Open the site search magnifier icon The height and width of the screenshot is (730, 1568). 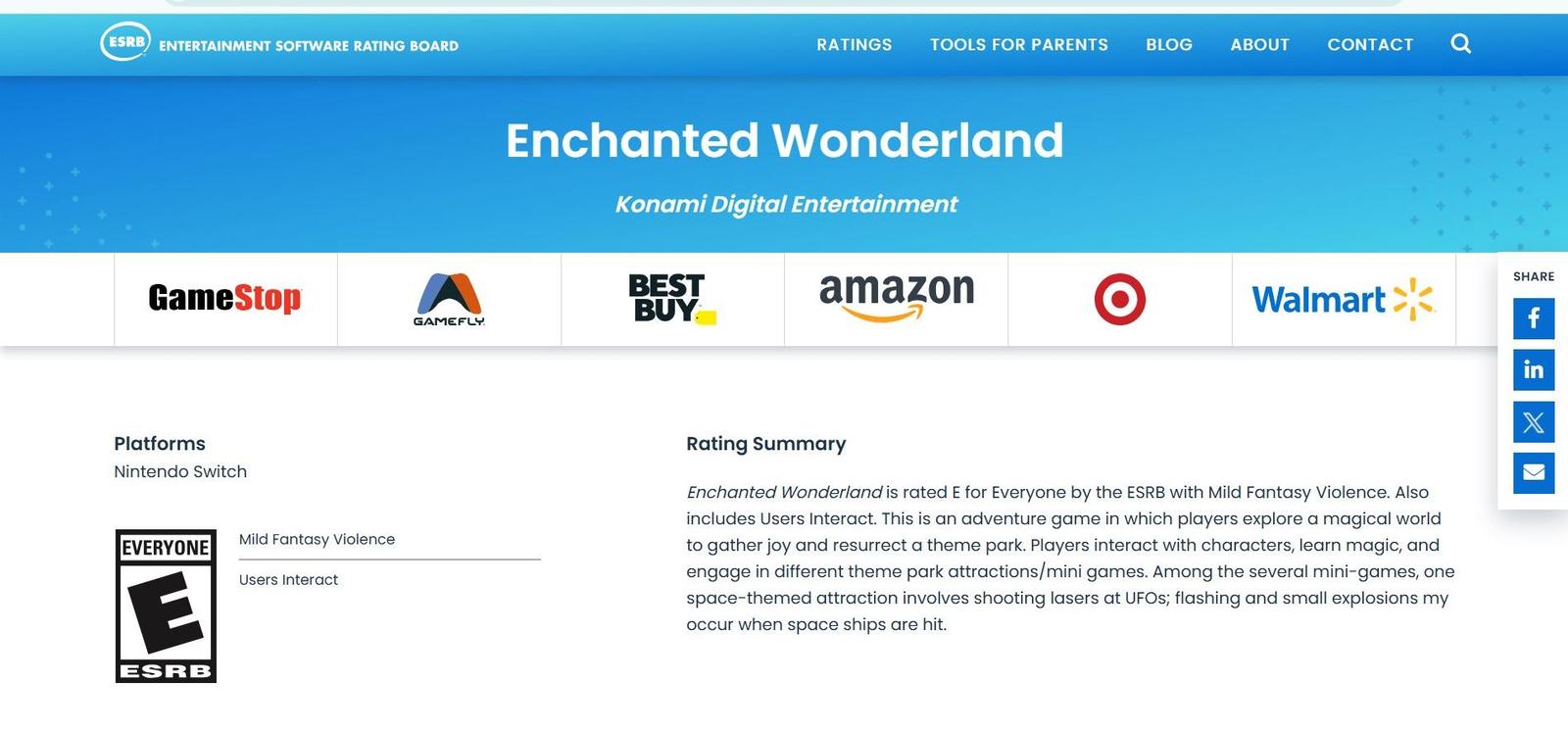click(x=1460, y=44)
